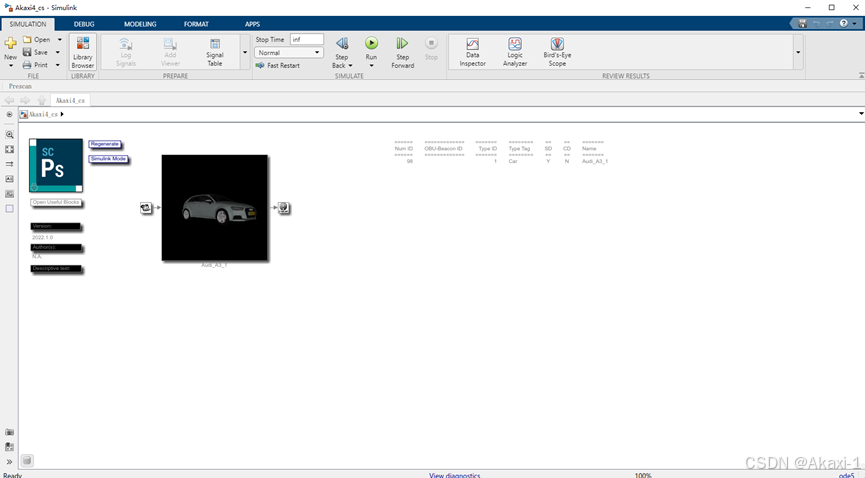Expand the Review Results gallery arrow
Viewport: 865px width, 478px height.
coord(798,52)
